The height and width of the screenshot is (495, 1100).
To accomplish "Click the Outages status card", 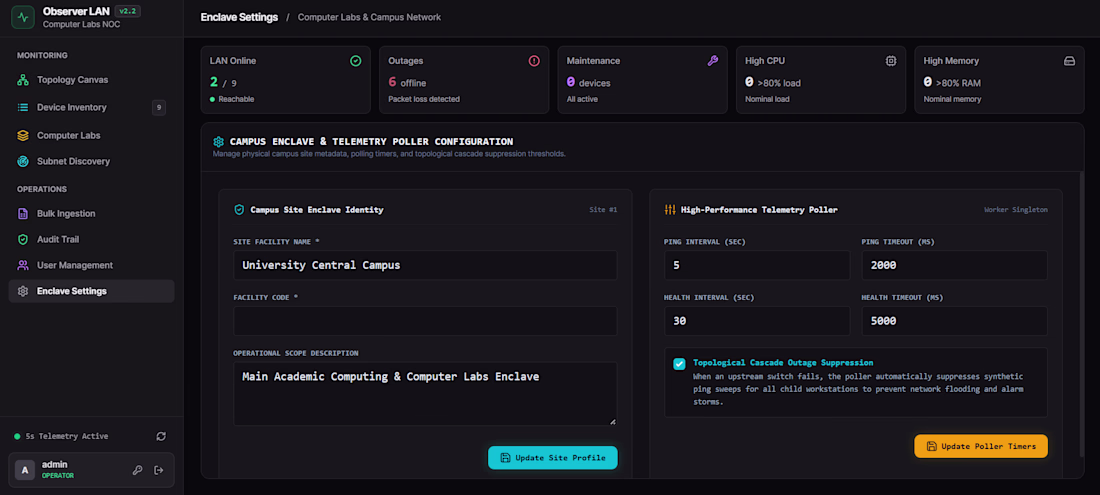I will 464,80.
